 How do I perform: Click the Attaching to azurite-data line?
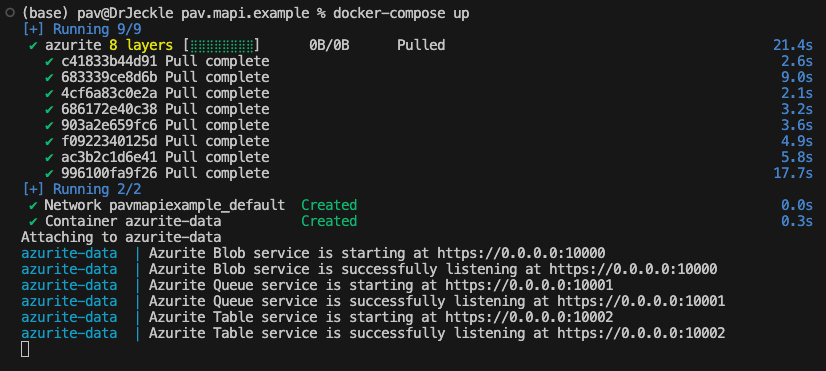[x=121, y=237]
